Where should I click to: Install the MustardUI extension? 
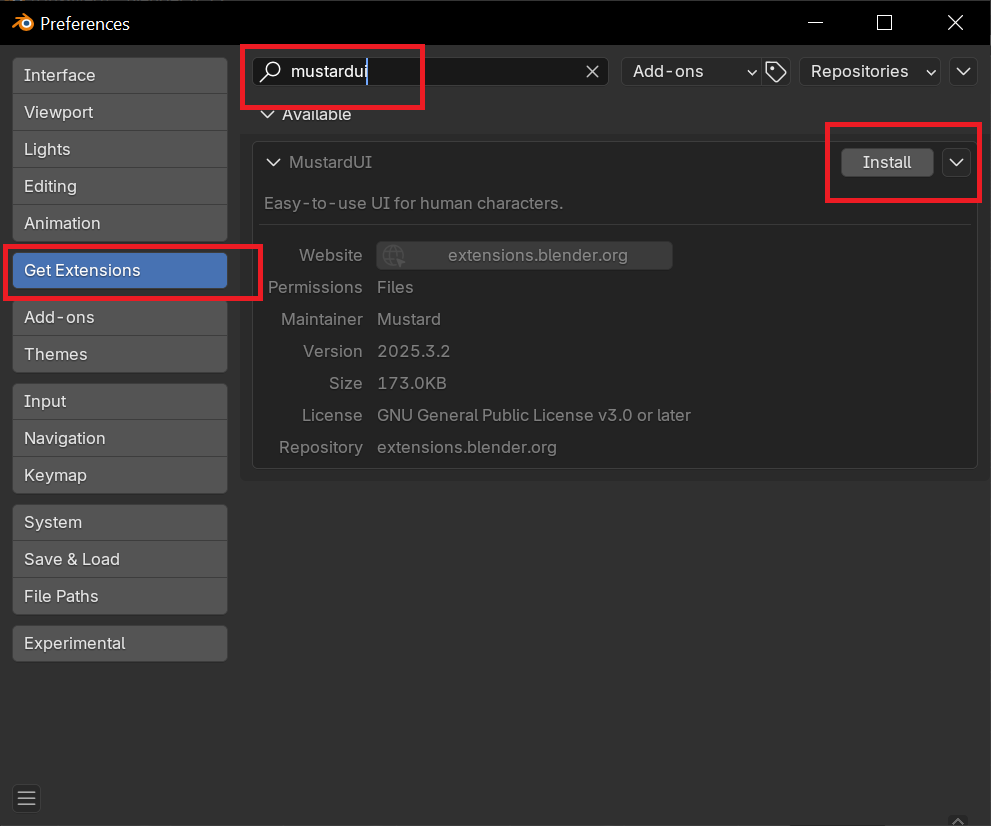click(887, 162)
